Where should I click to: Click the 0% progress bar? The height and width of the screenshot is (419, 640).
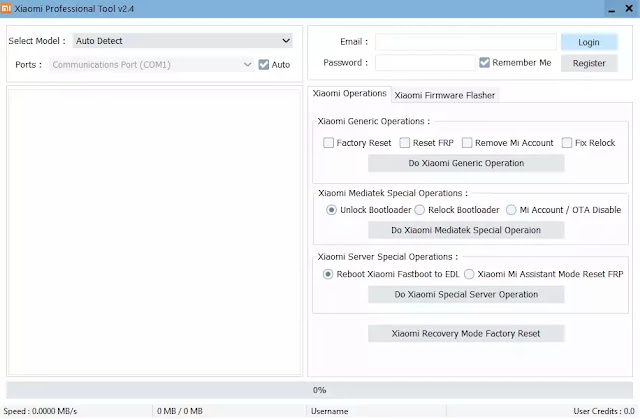[x=320, y=390]
